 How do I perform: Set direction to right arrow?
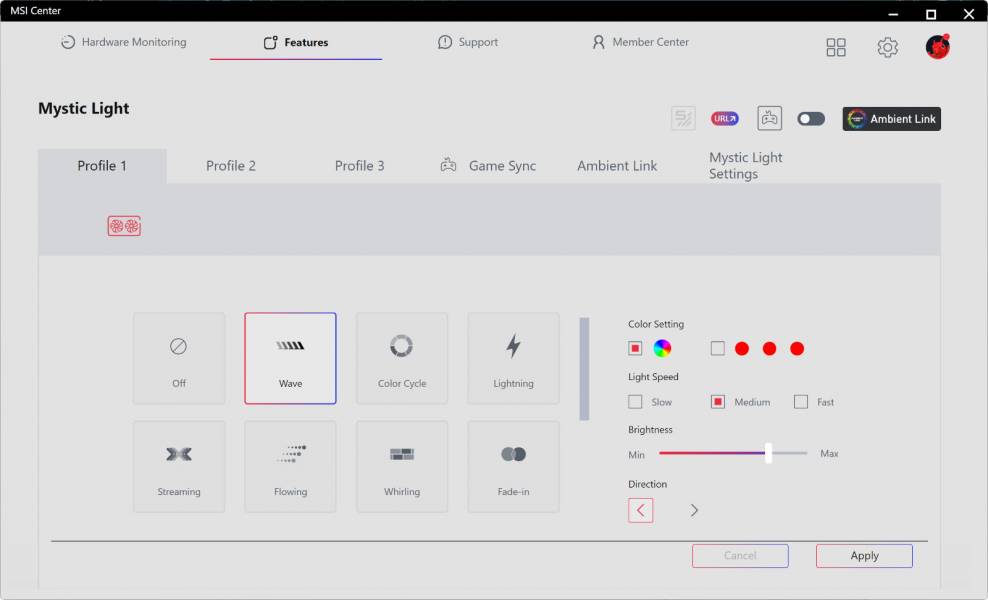(x=694, y=510)
